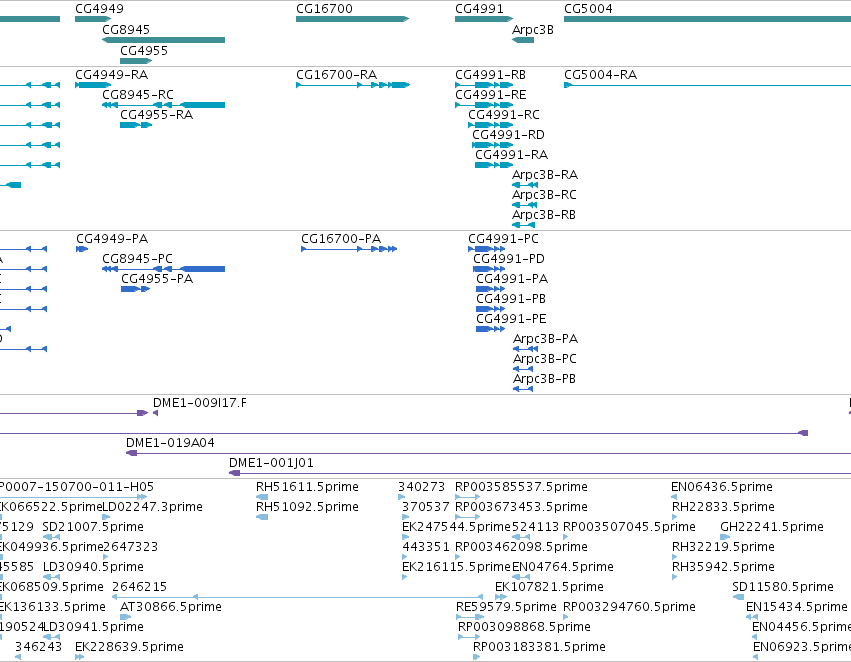
Task: Select protein CG4949-PA
Action: (112, 239)
